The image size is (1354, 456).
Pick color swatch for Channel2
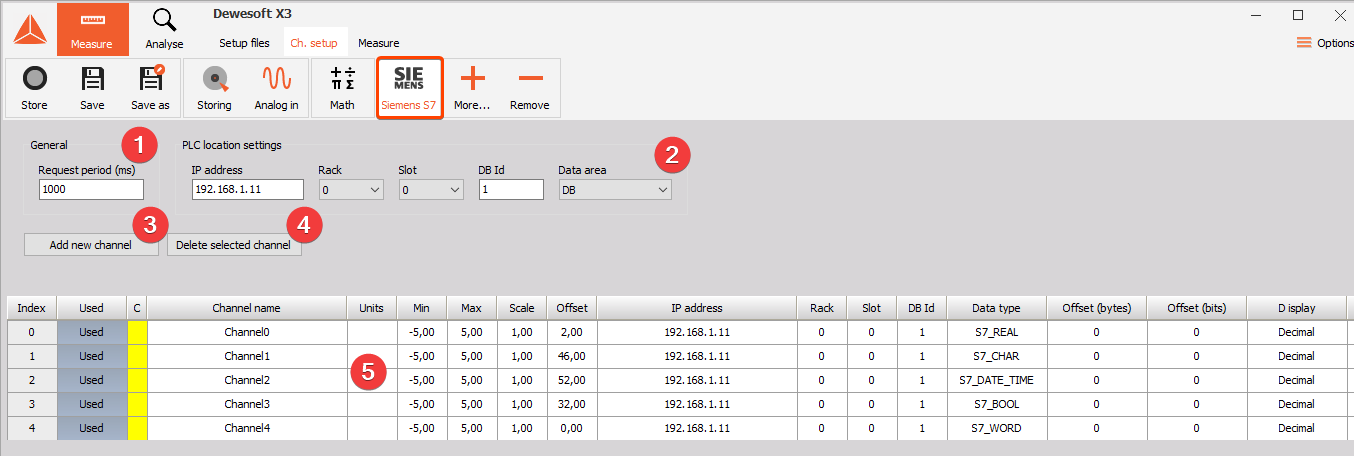137,380
